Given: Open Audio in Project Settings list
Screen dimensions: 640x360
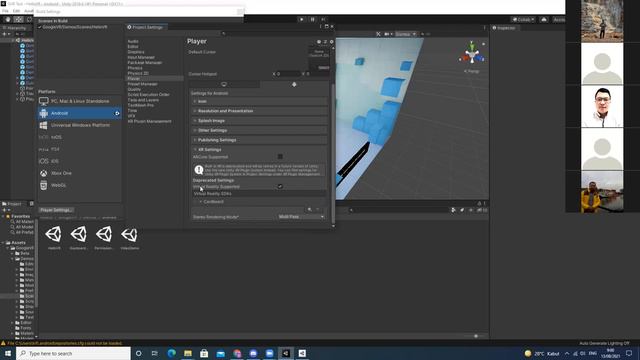Looking at the screenshot, I should (133, 41).
